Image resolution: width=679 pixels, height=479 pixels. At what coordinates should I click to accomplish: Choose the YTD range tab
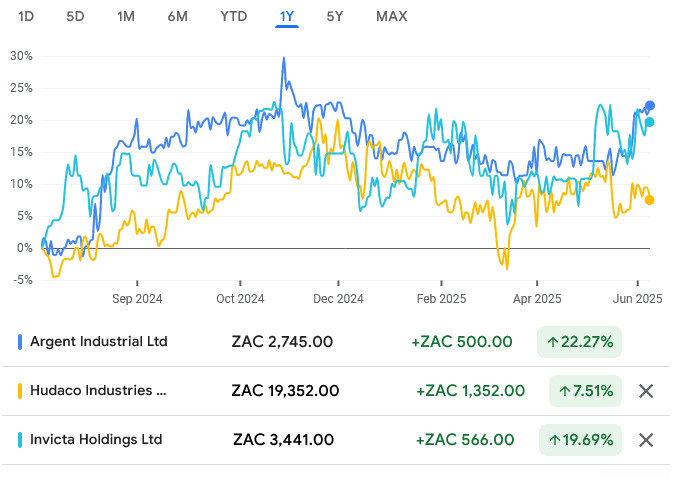(233, 16)
